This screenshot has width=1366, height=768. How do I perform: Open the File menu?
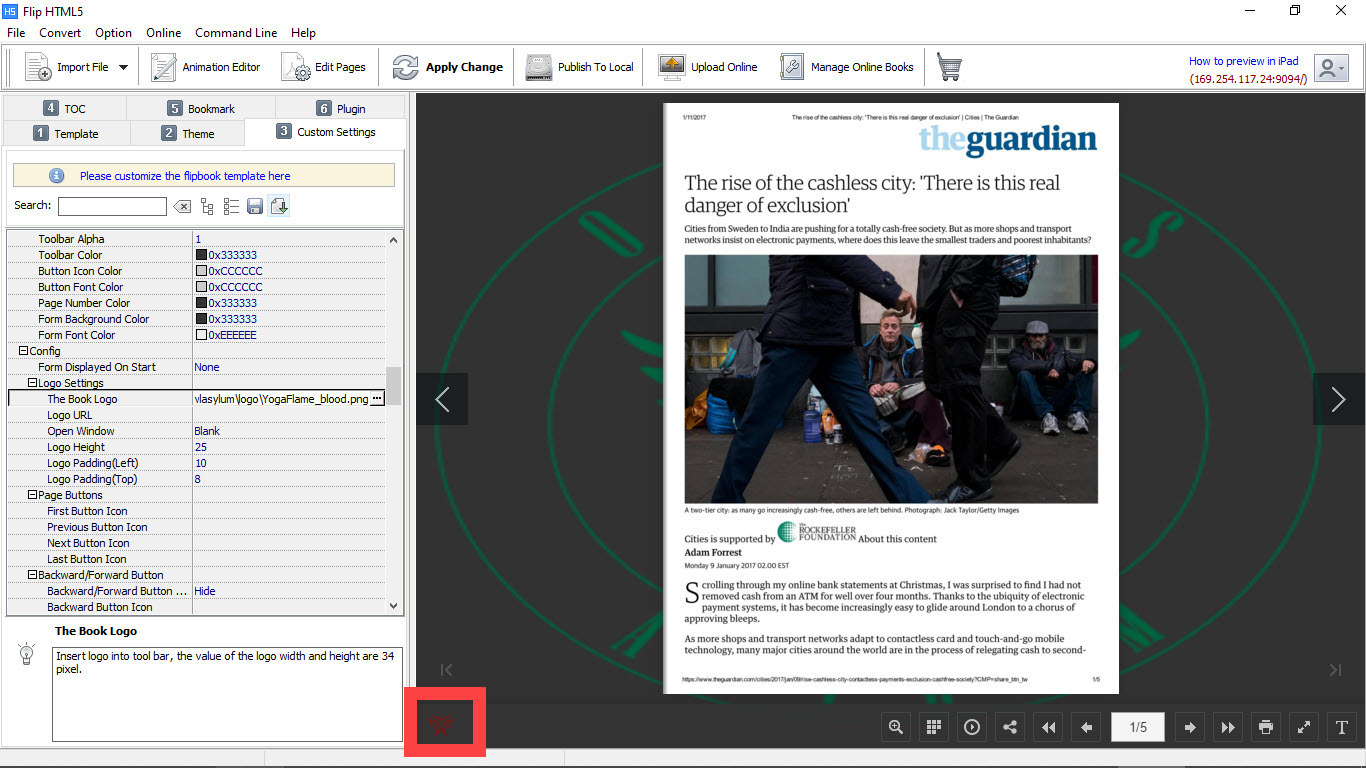[16, 33]
